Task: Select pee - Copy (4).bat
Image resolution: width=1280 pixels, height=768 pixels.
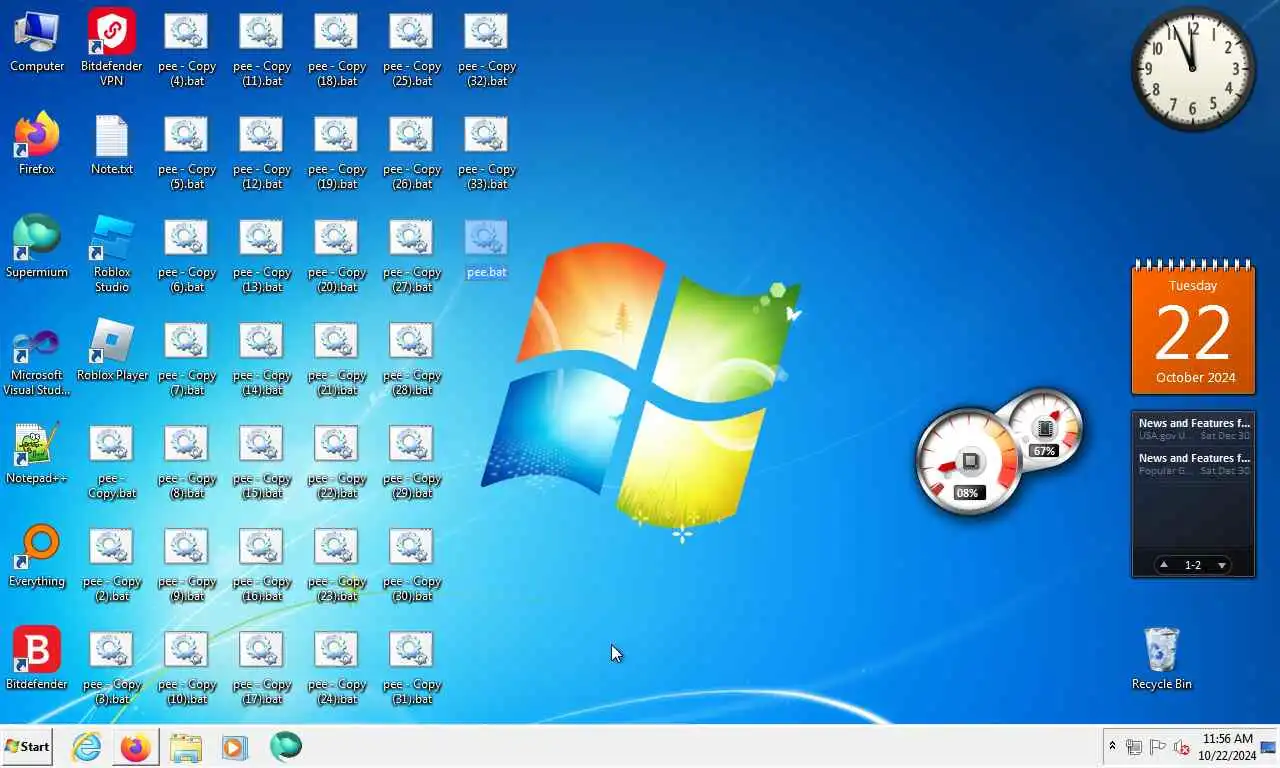Action: (x=187, y=50)
